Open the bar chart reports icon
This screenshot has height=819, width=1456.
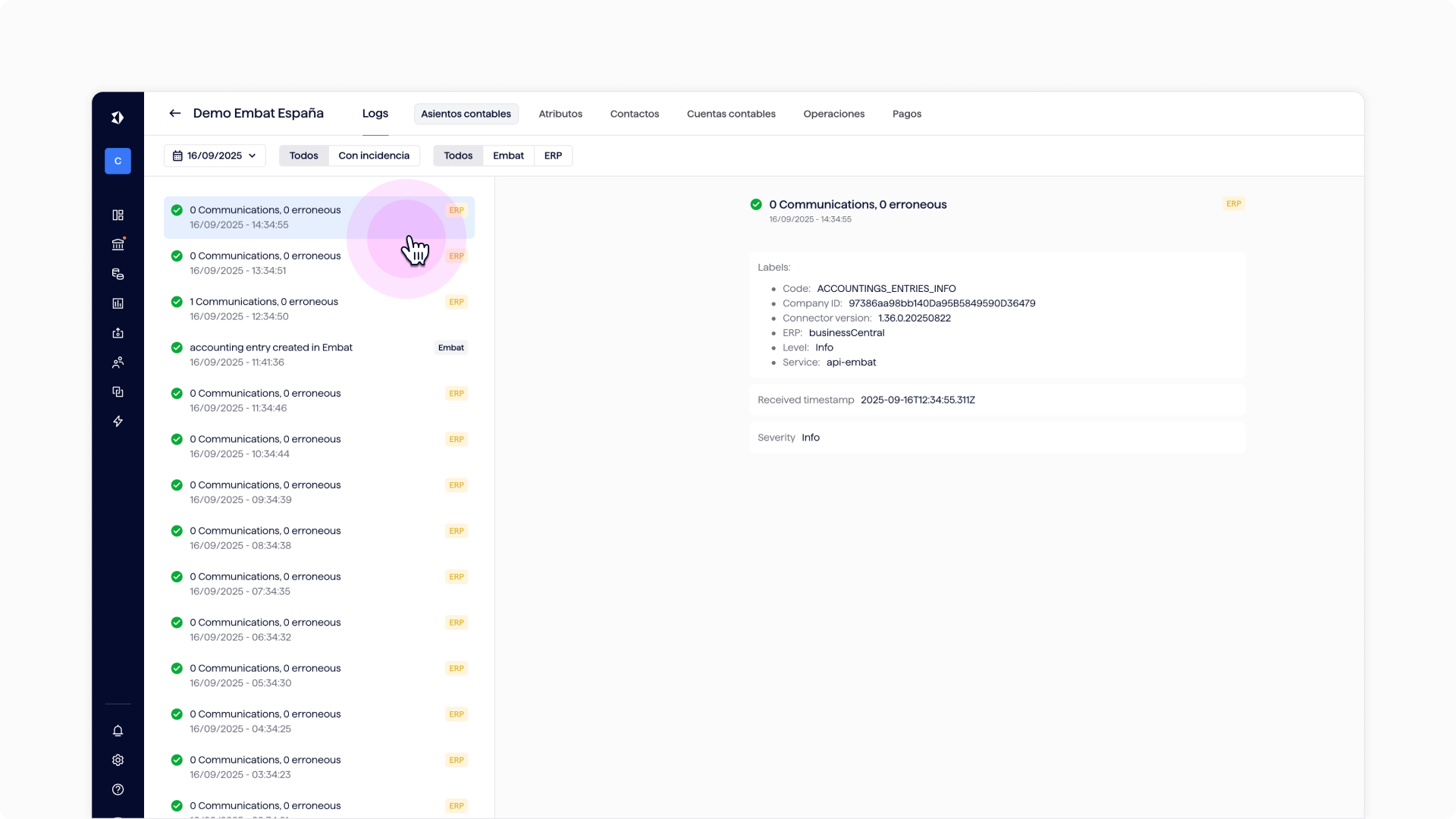[118, 303]
